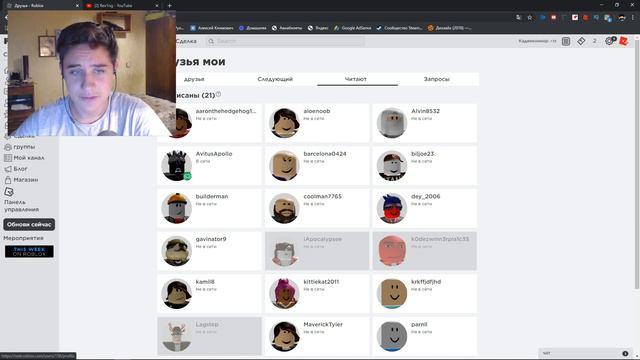The height and width of the screenshot is (360, 640).
Task: Click the Lagstep greyed-out card
Action: 209,336
